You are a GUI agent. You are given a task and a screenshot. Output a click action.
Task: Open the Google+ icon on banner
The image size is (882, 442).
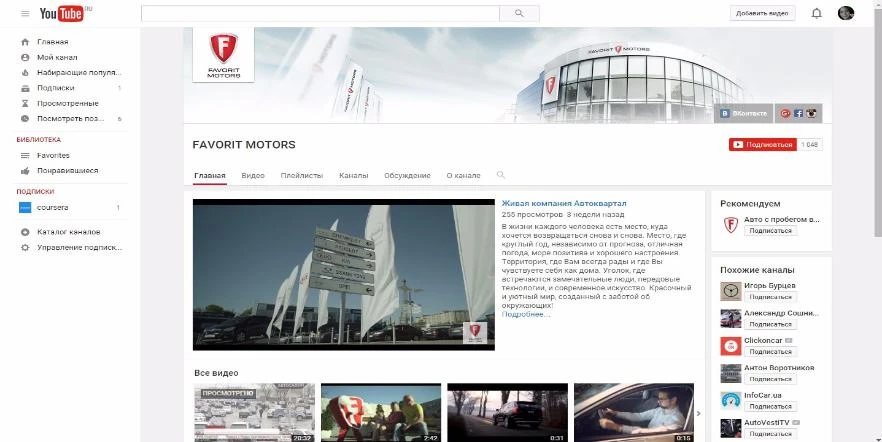pyautogui.click(x=786, y=114)
